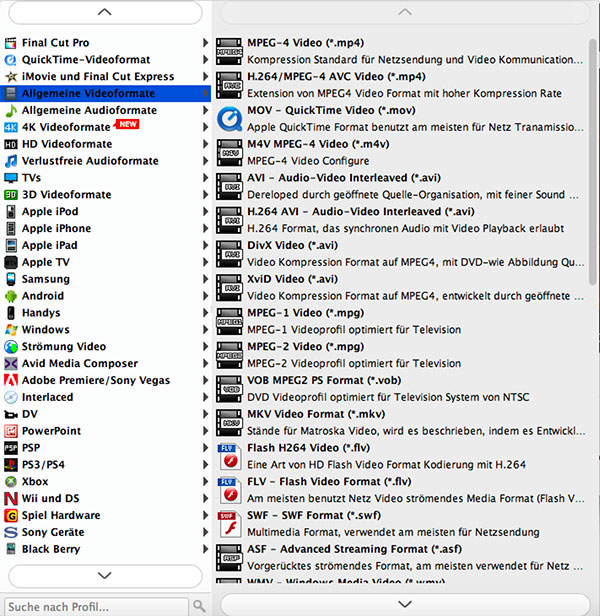Screen dimensions: 600x616
Task: Expand the DV submenu arrow
Action: coord(205,414)
